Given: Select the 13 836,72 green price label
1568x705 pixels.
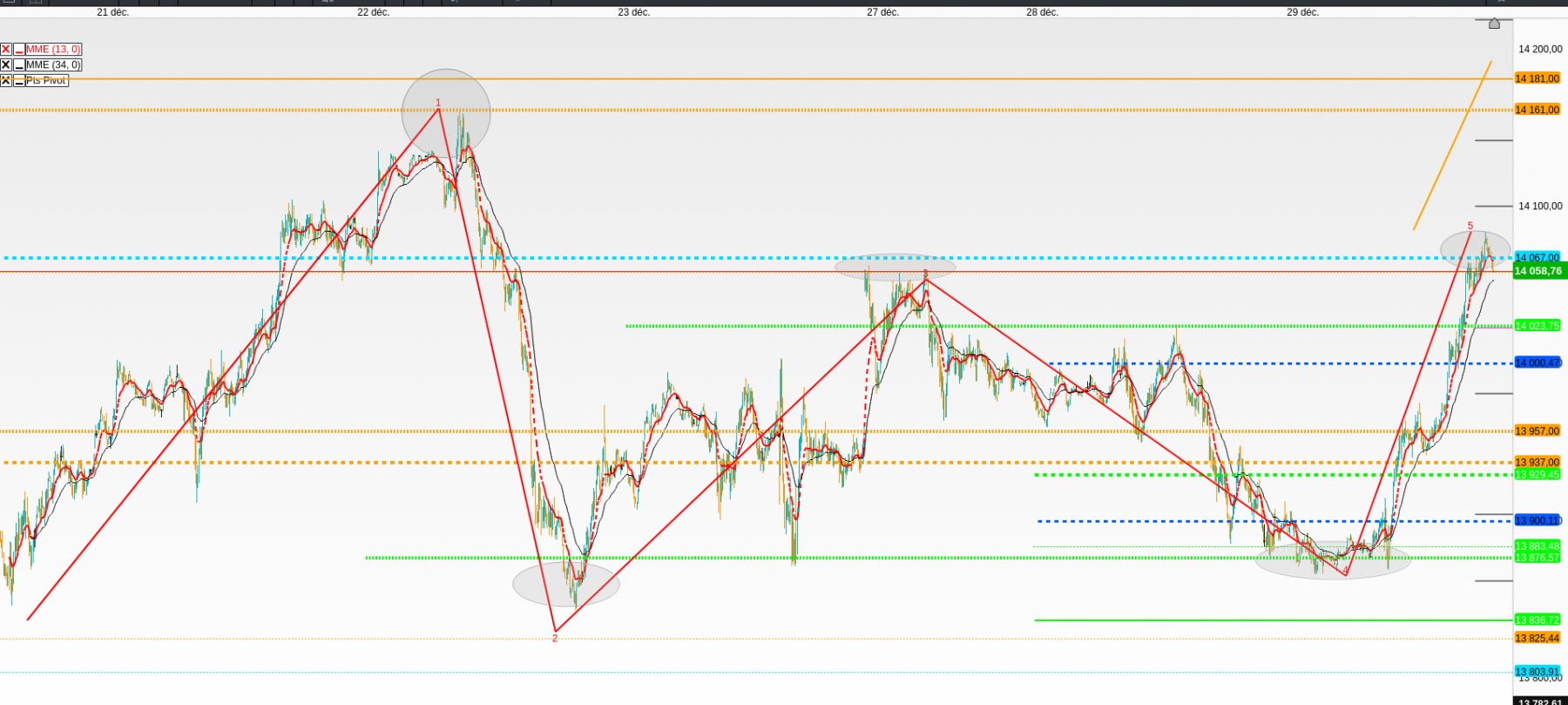Looking at the screenshot, I should click(1538, 620).
